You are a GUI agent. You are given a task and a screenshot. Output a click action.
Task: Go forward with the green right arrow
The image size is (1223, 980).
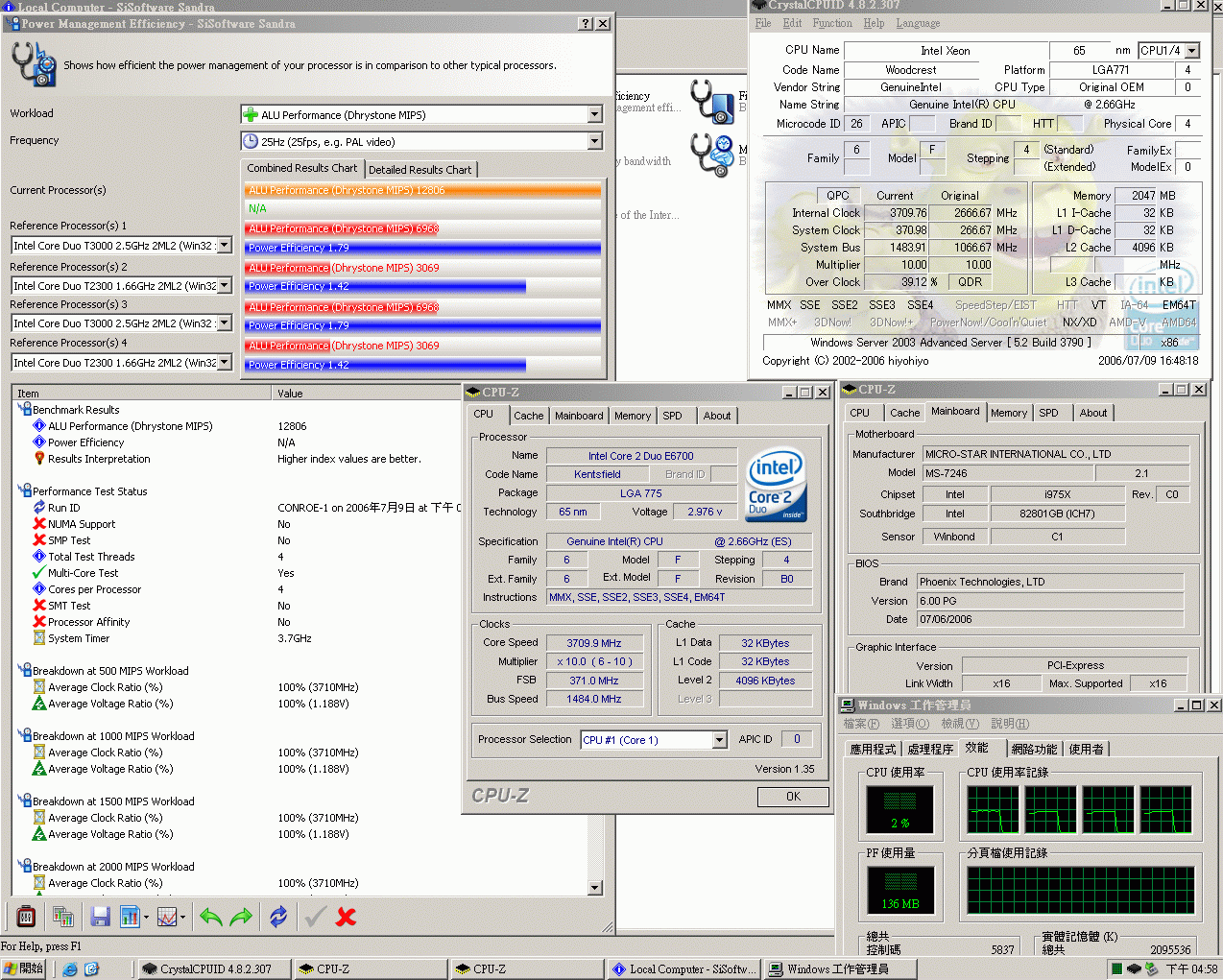(x=241, y=917)
